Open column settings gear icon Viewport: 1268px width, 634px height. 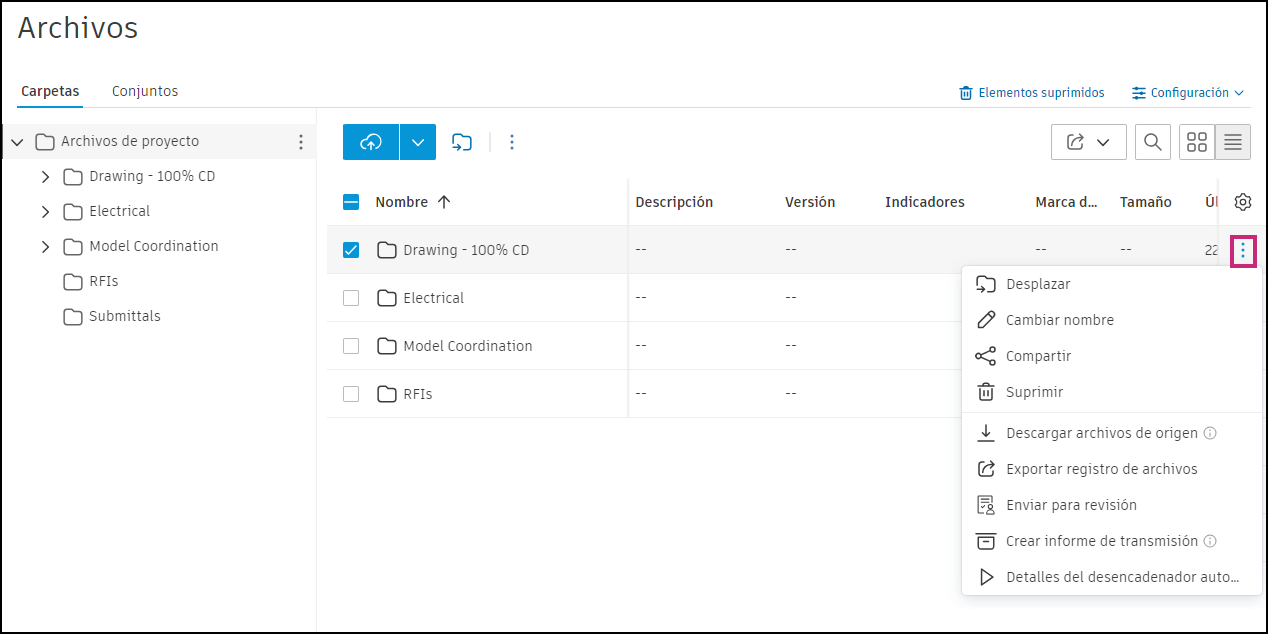[x=1243, y=202]
